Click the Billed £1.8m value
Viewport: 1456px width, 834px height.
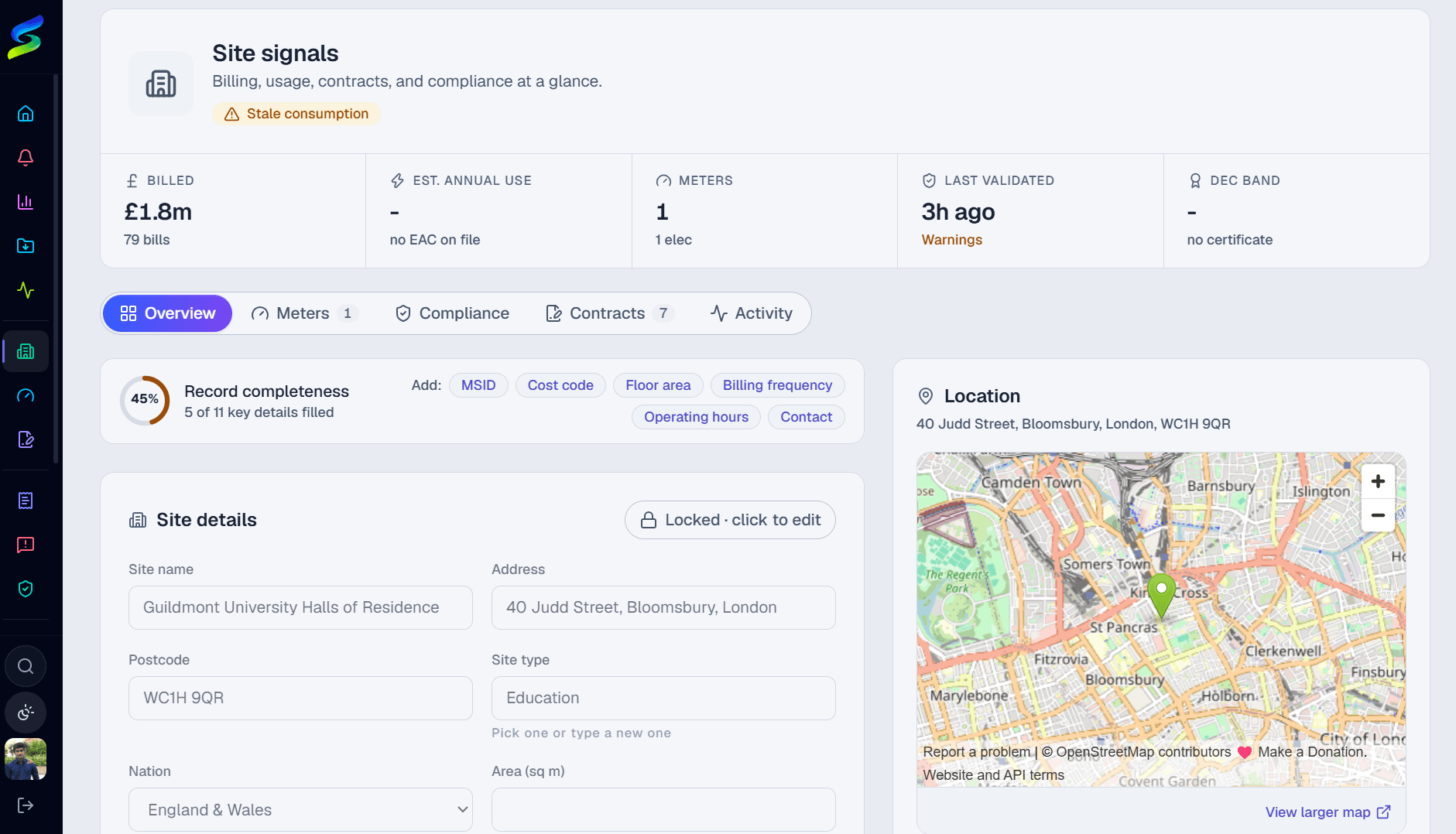pos(158,211)
